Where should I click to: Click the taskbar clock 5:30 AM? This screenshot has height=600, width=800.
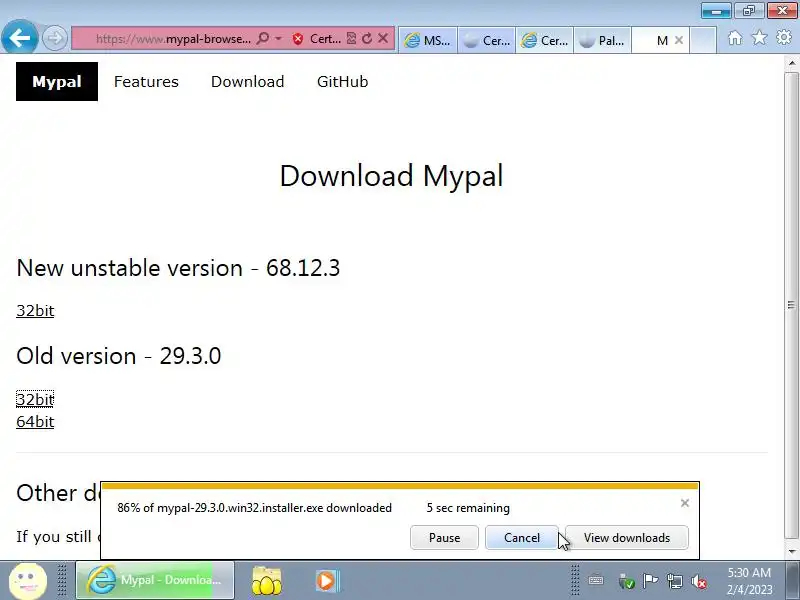pos(749,581)
